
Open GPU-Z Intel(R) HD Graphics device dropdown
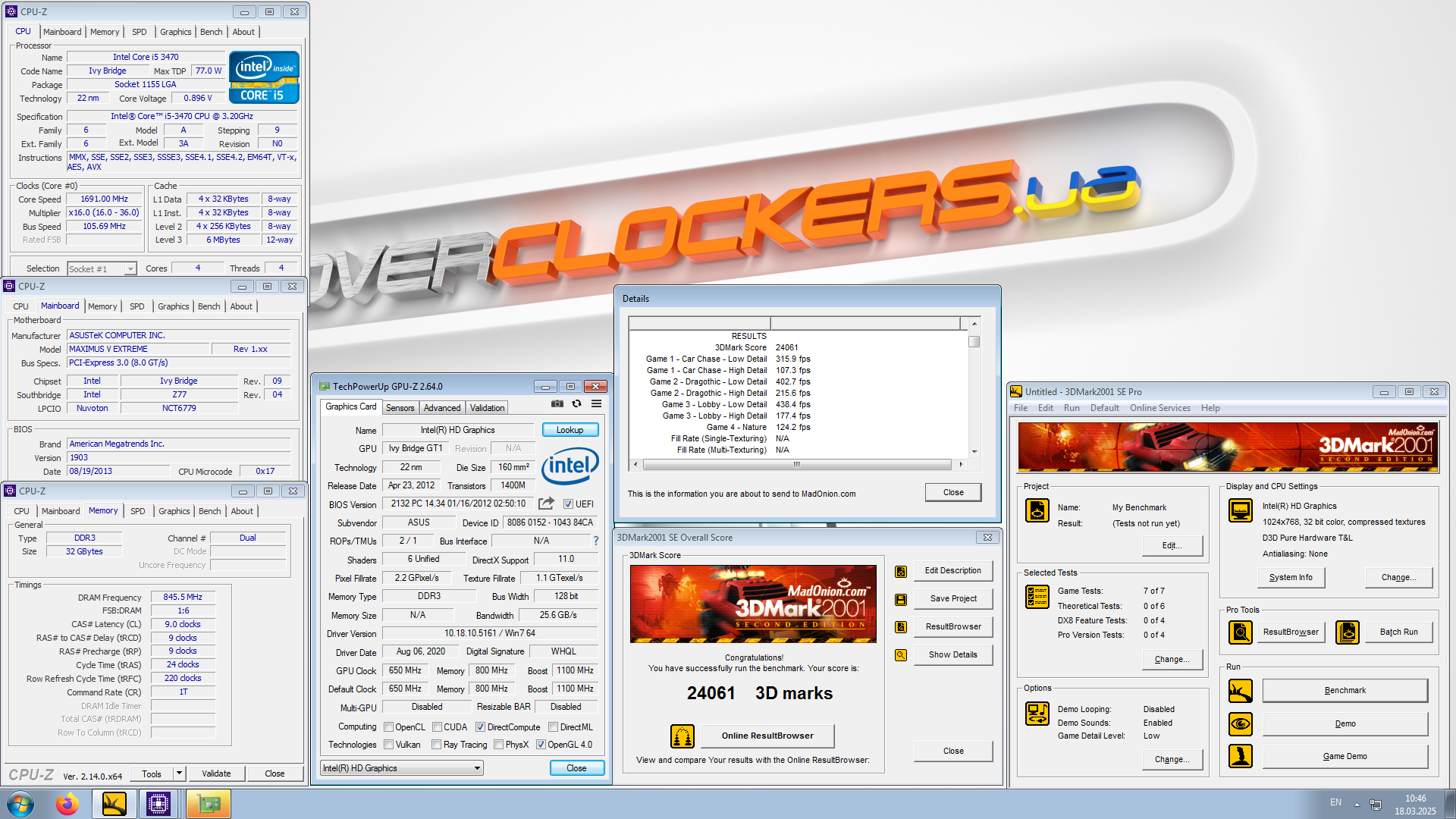click(x=402, y=768)
